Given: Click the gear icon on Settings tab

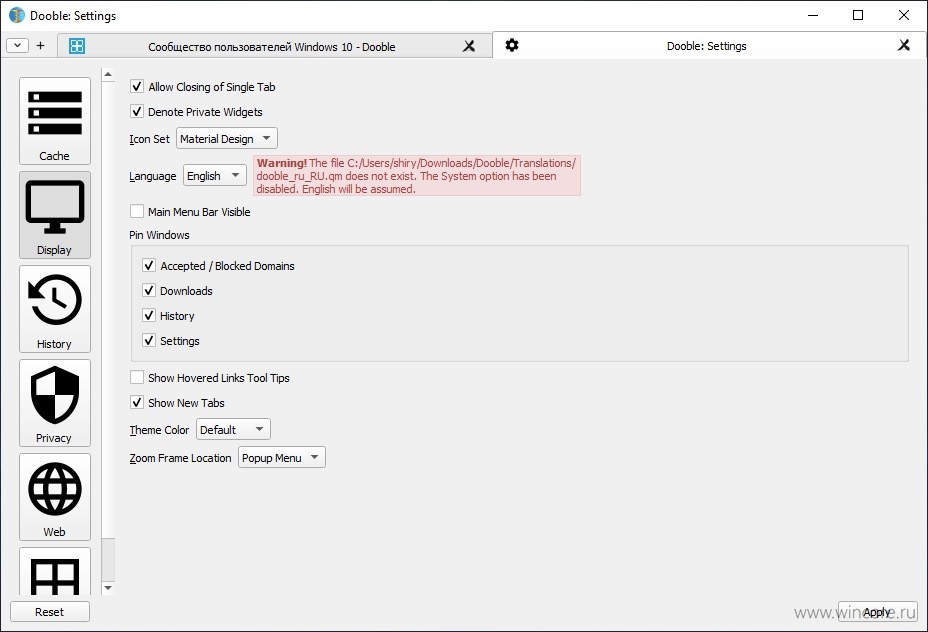Looking at the screenshot, I should point(512,46).
